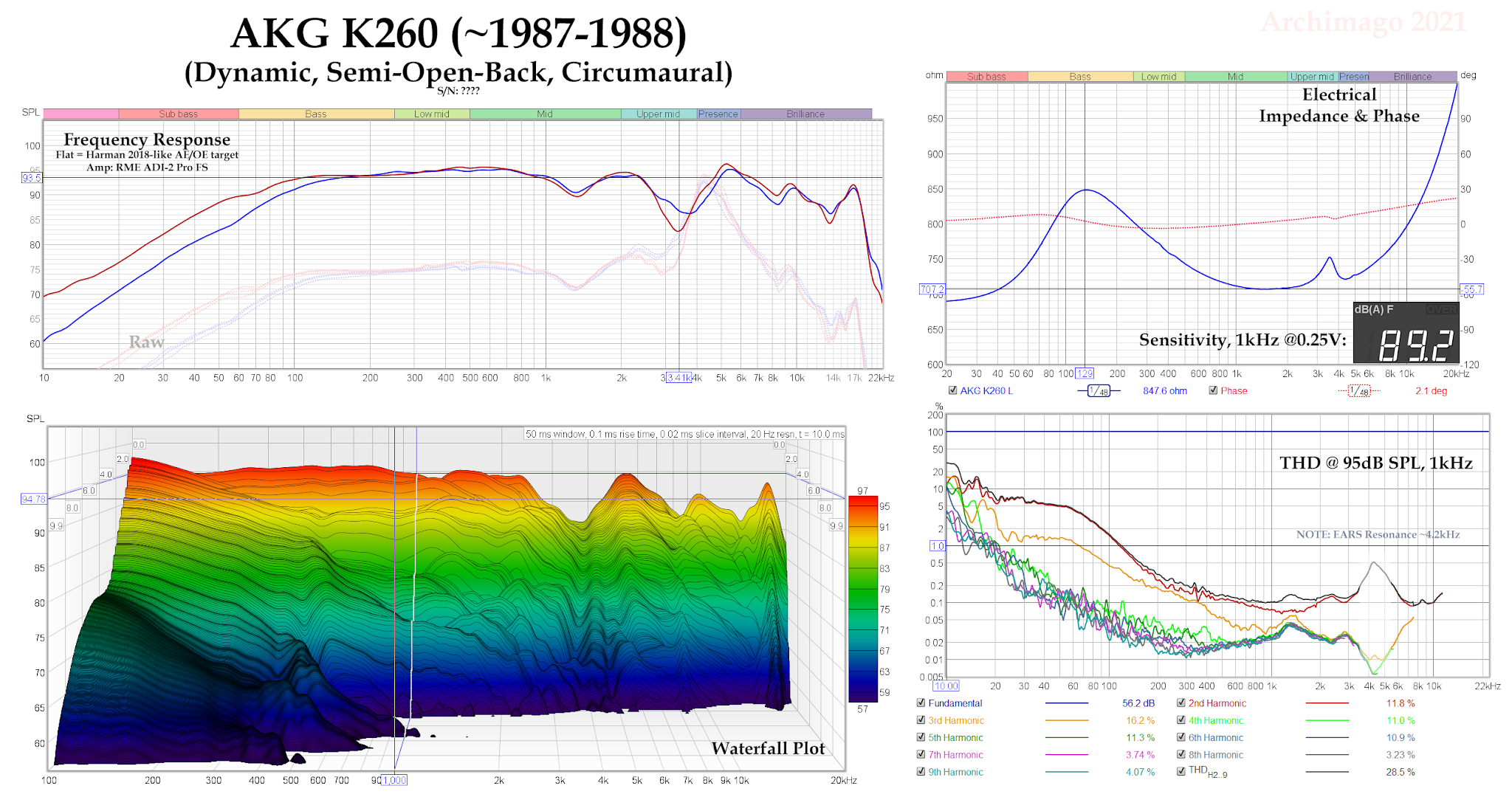Viewport: 1512px width, 811px height.
Task: Select Brilliance band in frequency response
Action: pyautogui.click(x=805, y=114)
